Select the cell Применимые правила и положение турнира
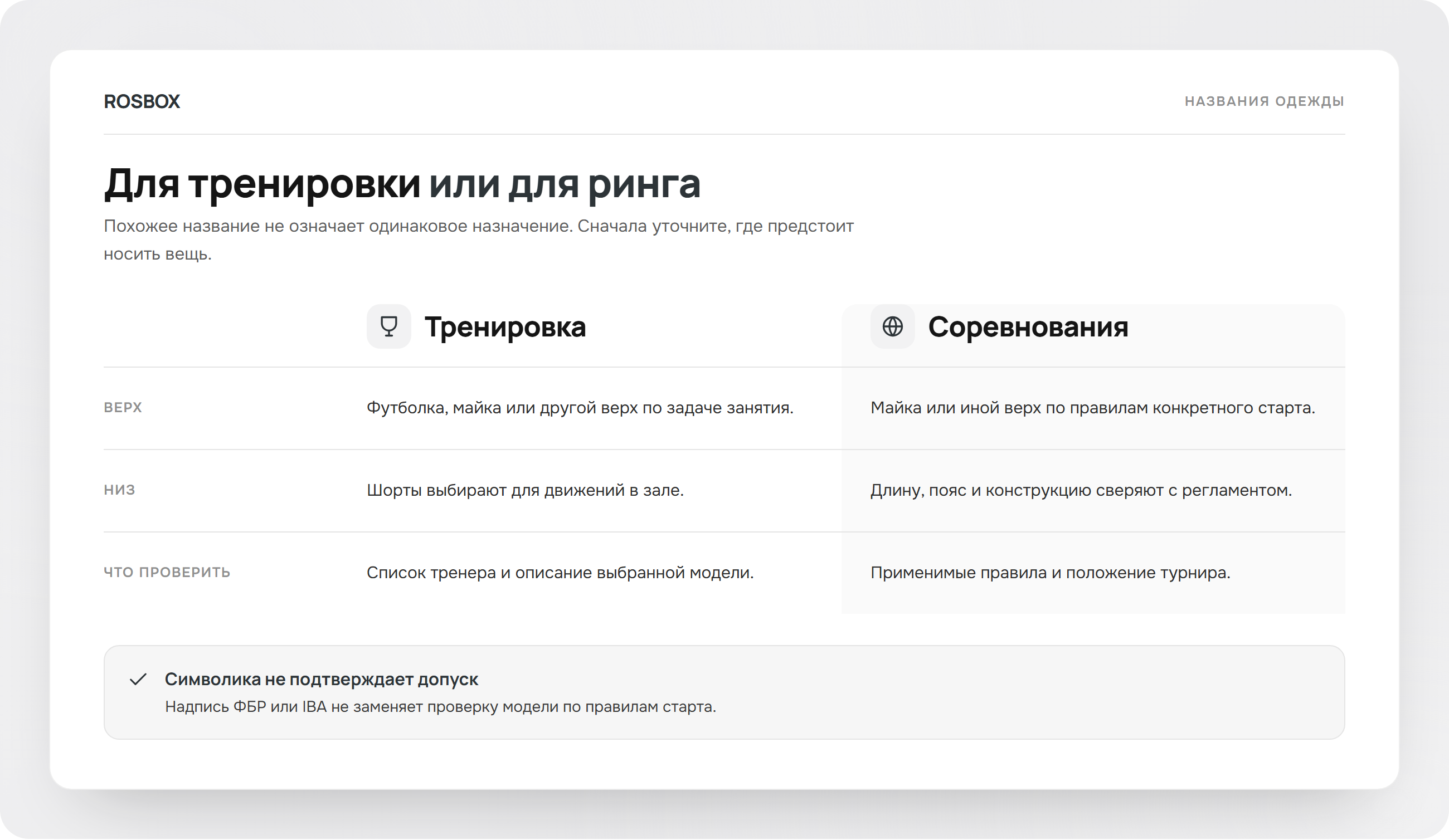Screen dimensions: 1449x840 1051,573
